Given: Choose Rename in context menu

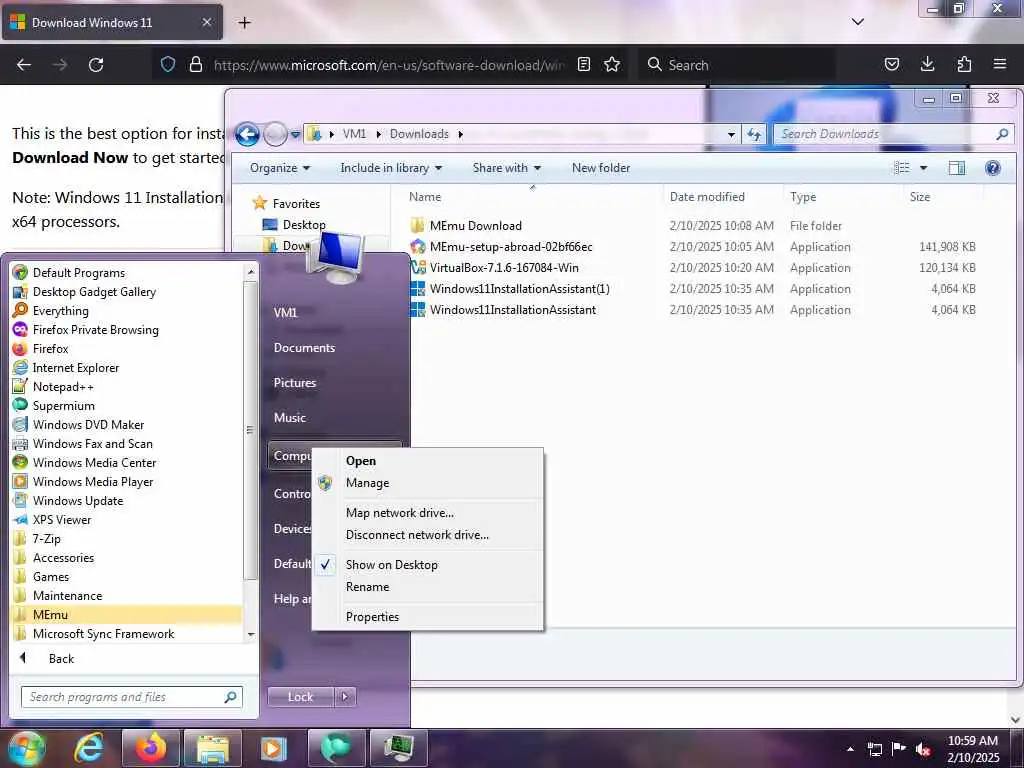Looking at the screenshot, I should pos(367,588).
